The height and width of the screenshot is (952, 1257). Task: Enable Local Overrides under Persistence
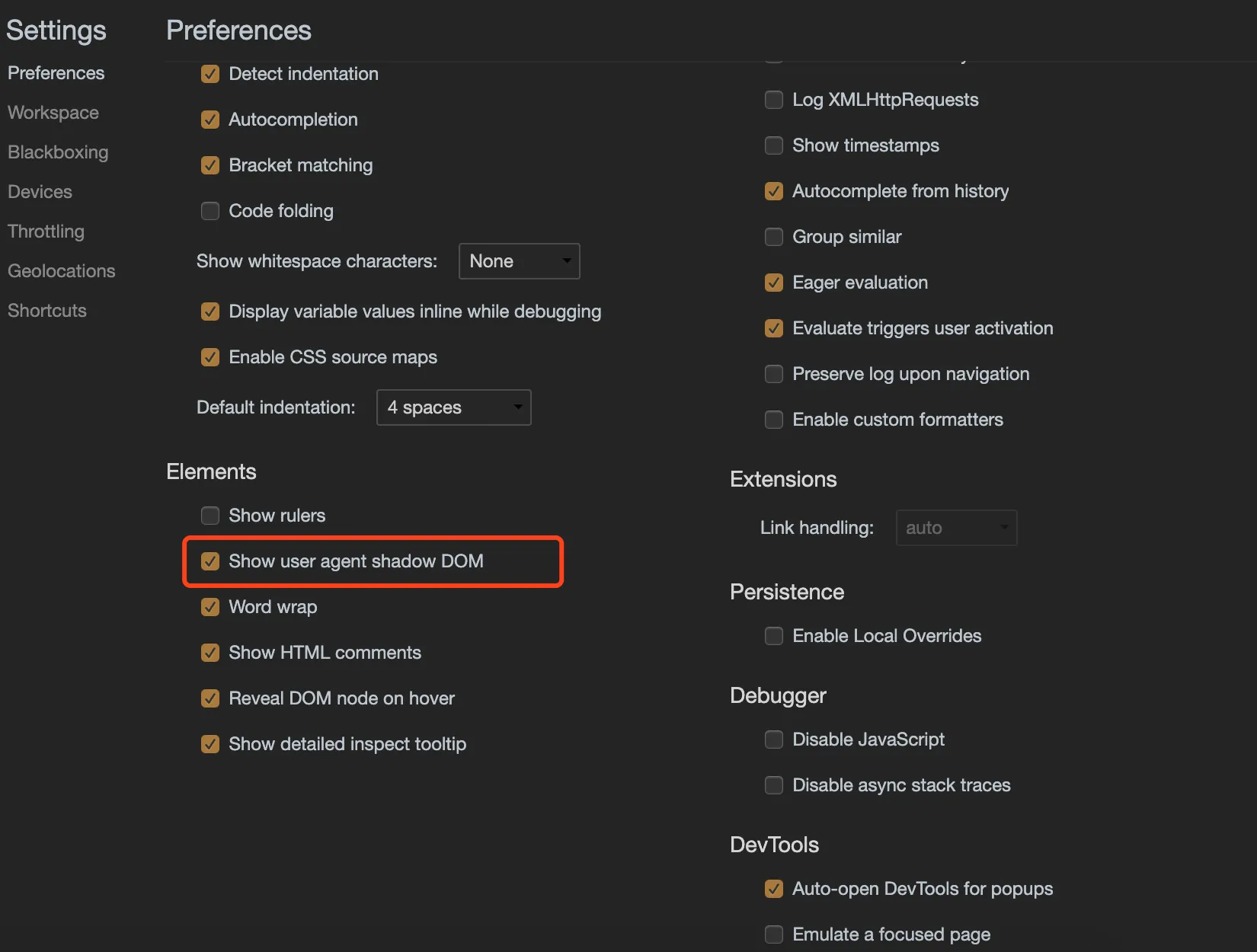773,636
